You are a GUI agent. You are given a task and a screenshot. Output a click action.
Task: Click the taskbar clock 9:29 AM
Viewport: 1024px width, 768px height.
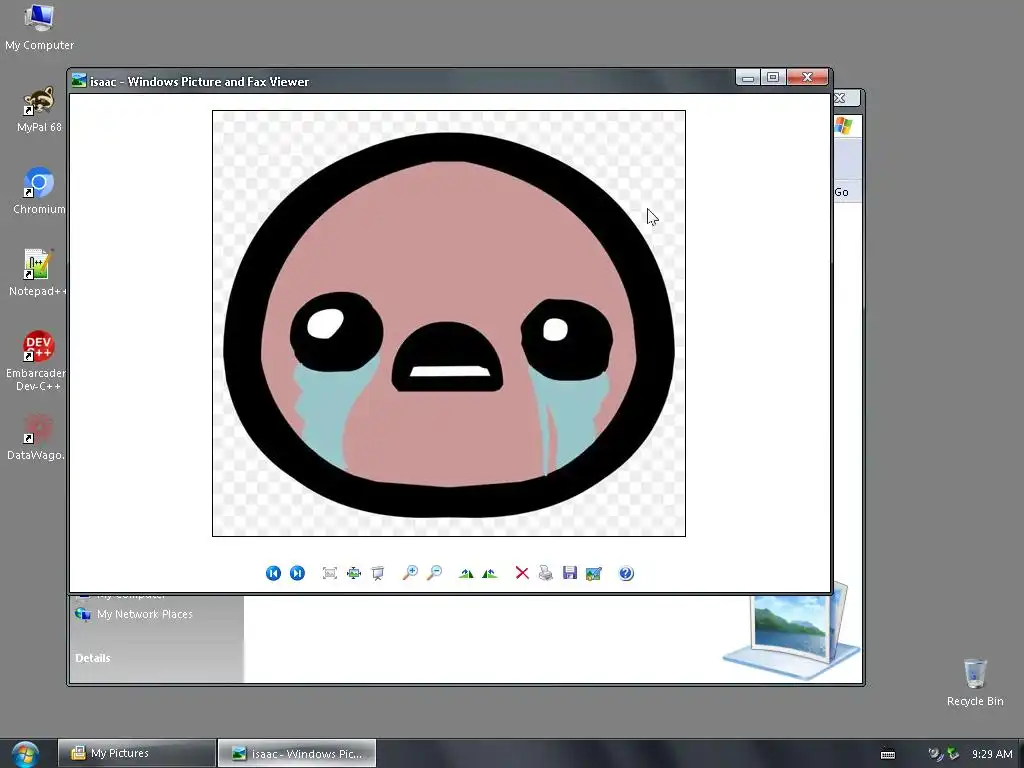pos(992,754)
